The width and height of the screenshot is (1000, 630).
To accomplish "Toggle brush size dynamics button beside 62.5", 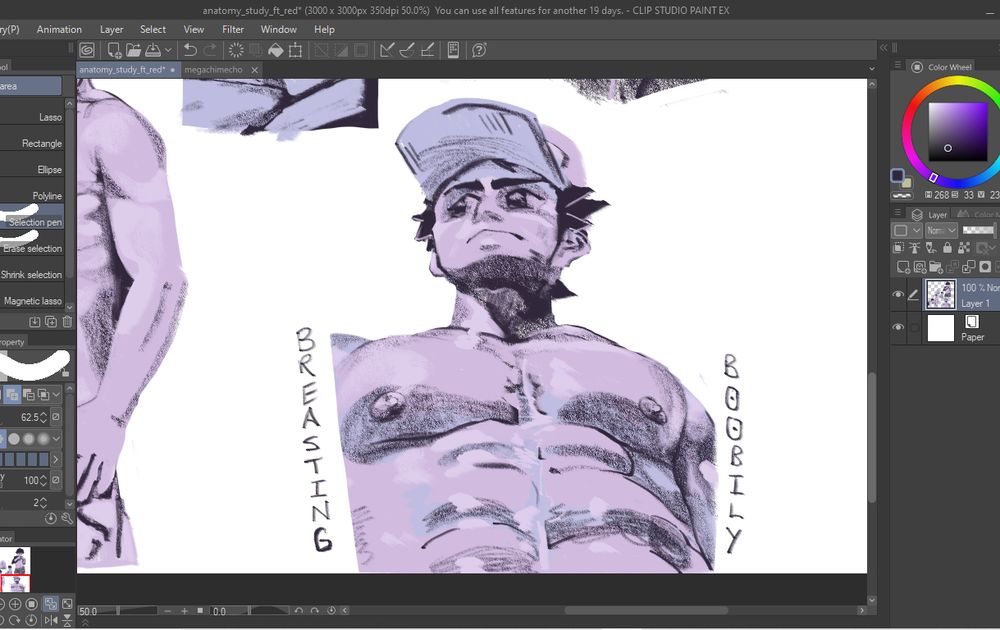I will [x=56, y=417].
